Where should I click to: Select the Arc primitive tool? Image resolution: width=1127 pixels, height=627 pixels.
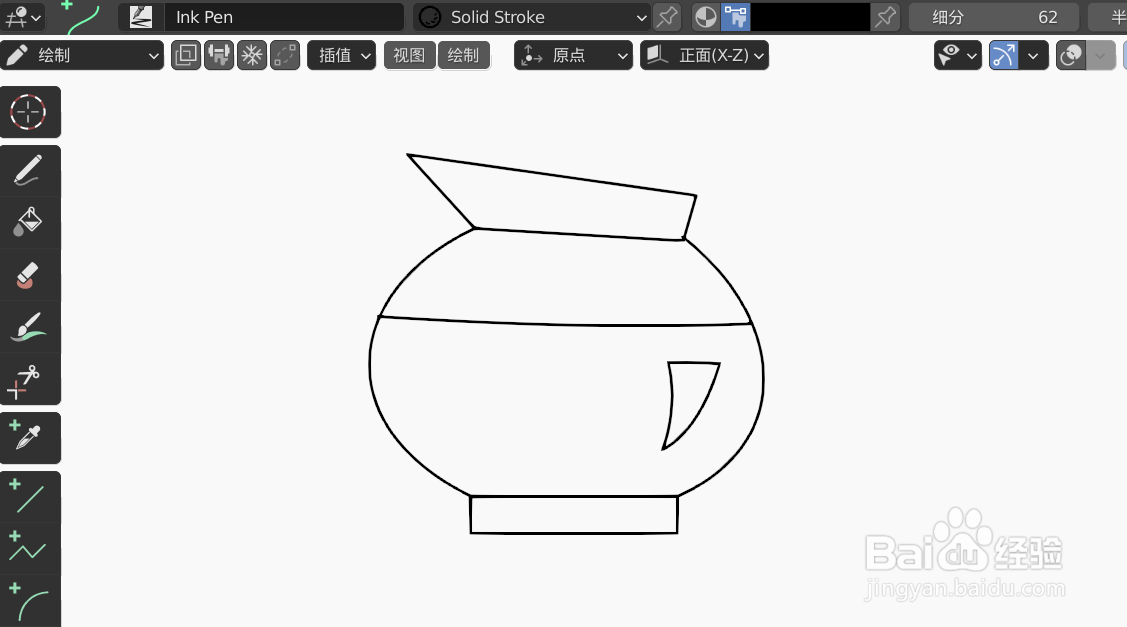pyautogui.click(x=29, y=600)
